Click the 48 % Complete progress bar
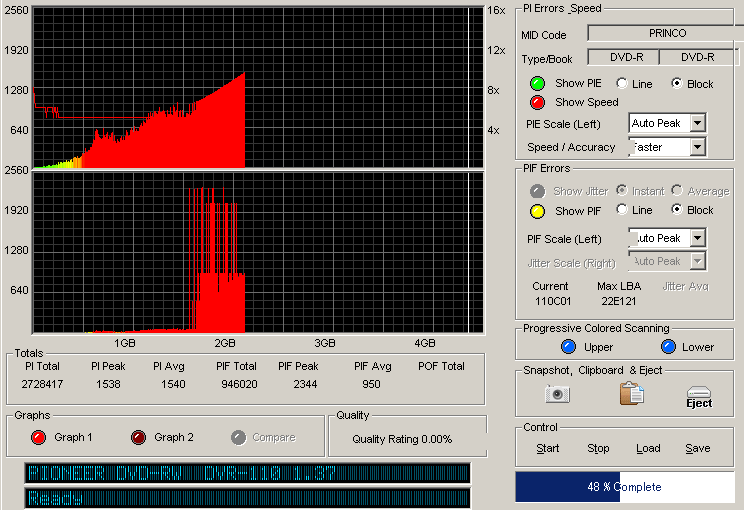 click(624, 487)
